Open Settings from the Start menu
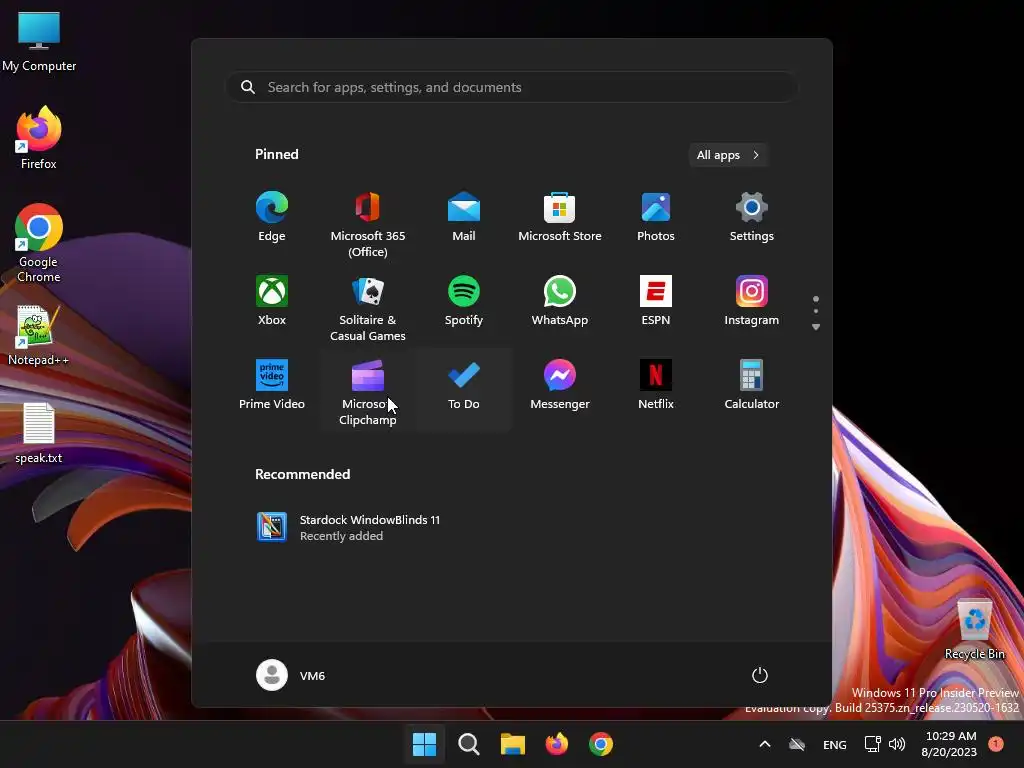The height and width of the screenshot is (768, 1024). click(752, 218)
